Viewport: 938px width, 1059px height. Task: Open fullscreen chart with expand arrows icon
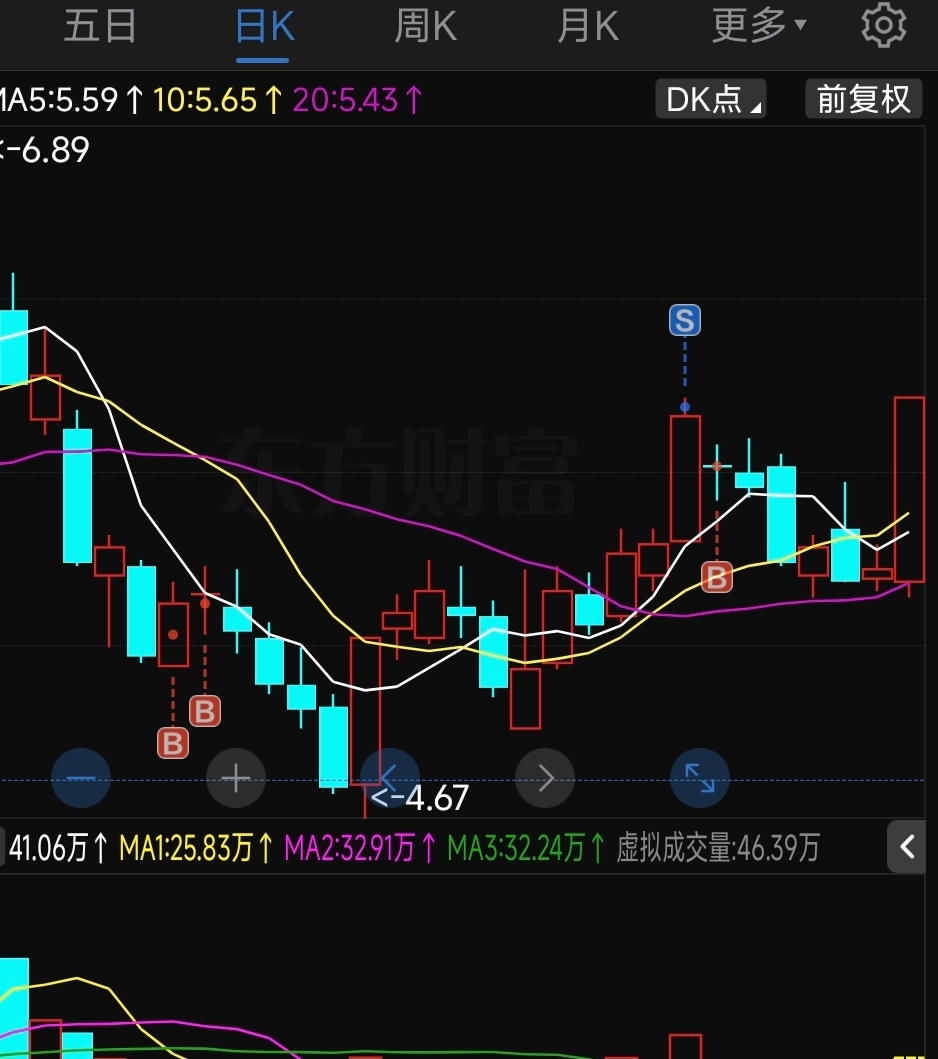(700, 778)
